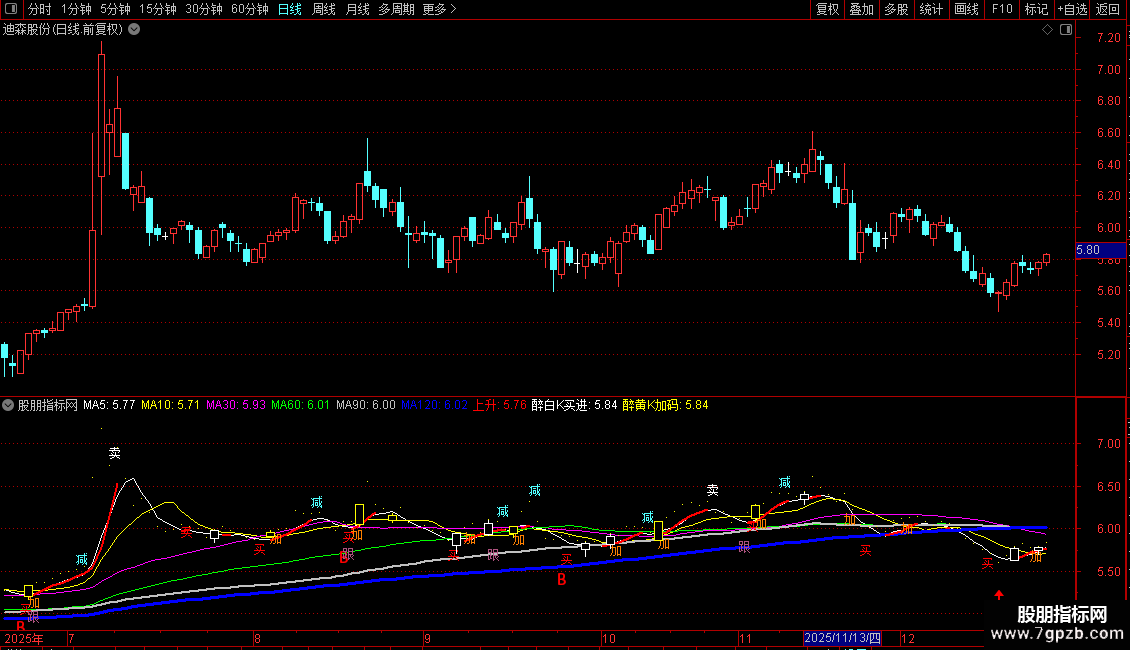Click the MA90: 6.00 indicator value
The height and width of the screenshot is (650, 1130).
click(x=365, y=405)
